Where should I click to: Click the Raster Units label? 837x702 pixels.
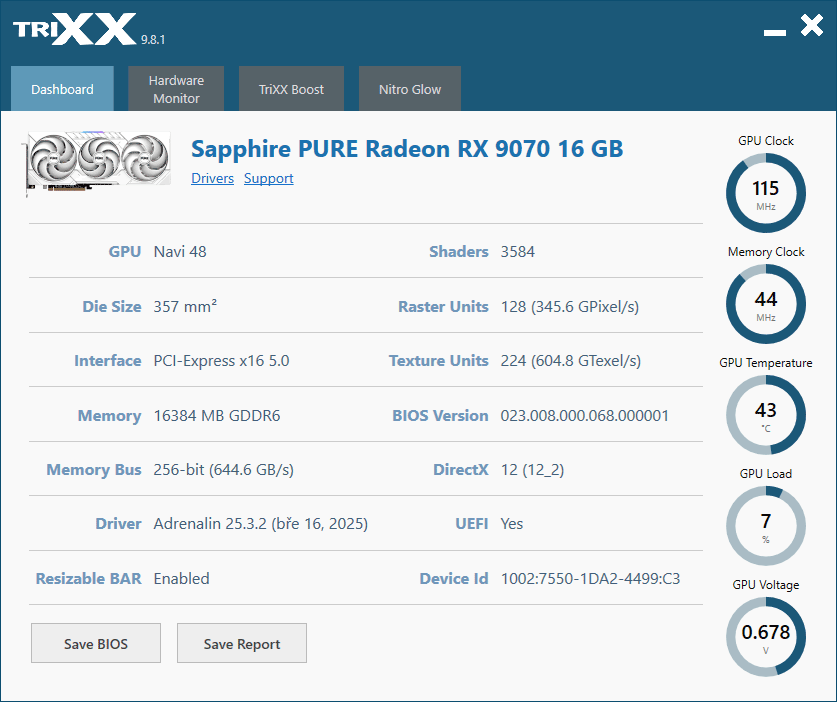(x=444, y=306)
